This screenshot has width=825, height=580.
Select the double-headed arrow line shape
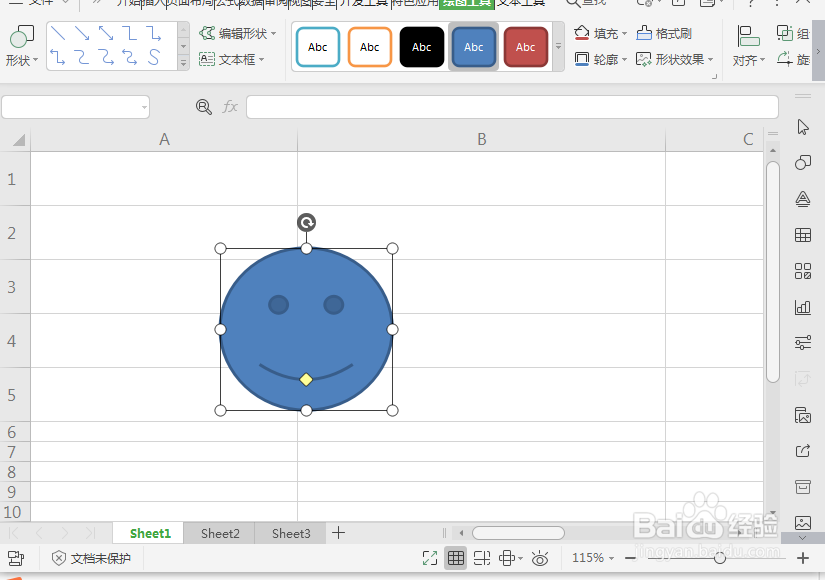[x=106, y=33]
